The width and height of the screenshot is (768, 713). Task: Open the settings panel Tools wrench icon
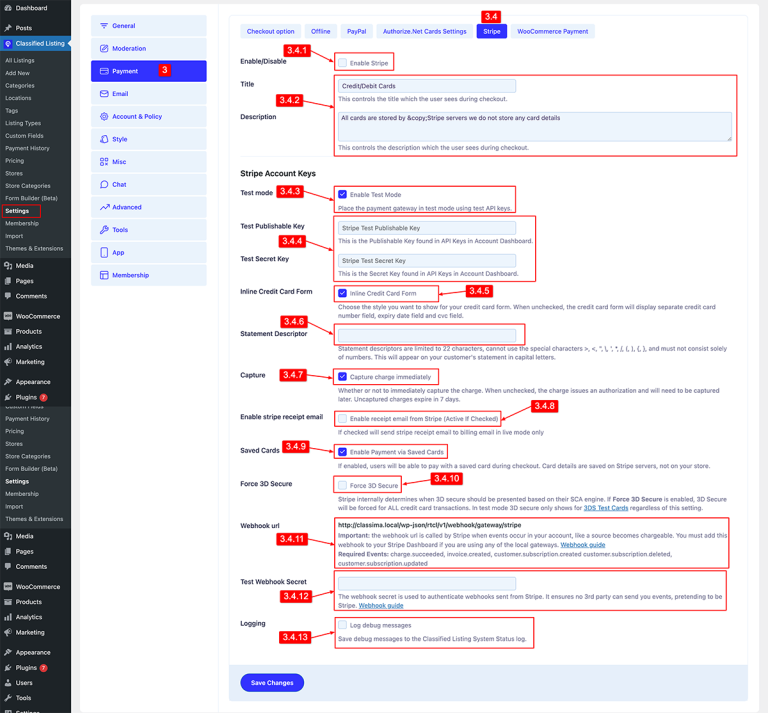104,230
